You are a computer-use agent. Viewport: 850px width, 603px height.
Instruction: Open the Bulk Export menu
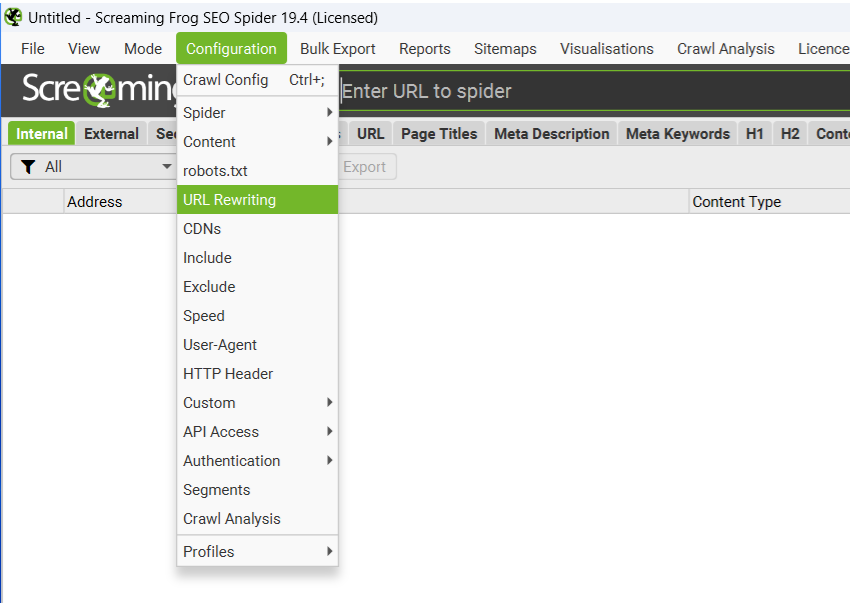pyautogui.click(x=338, y=49)
